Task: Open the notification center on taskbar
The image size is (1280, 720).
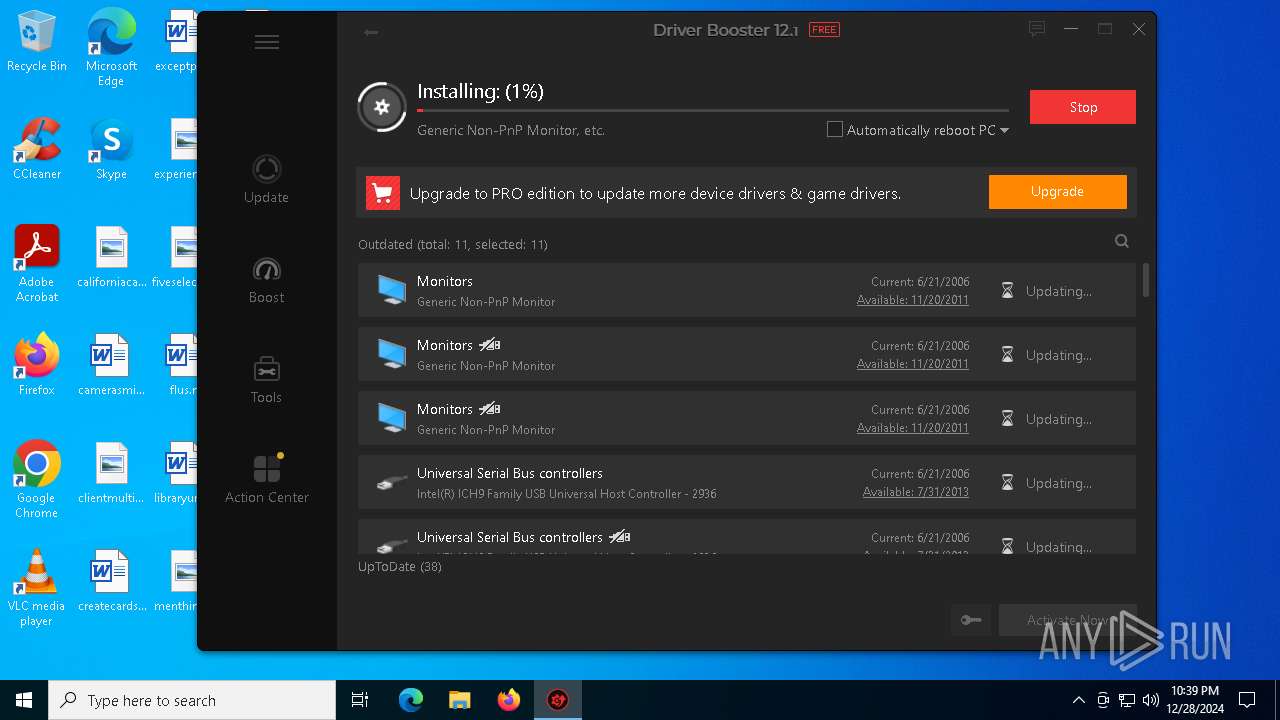Action: point(1247,700)
